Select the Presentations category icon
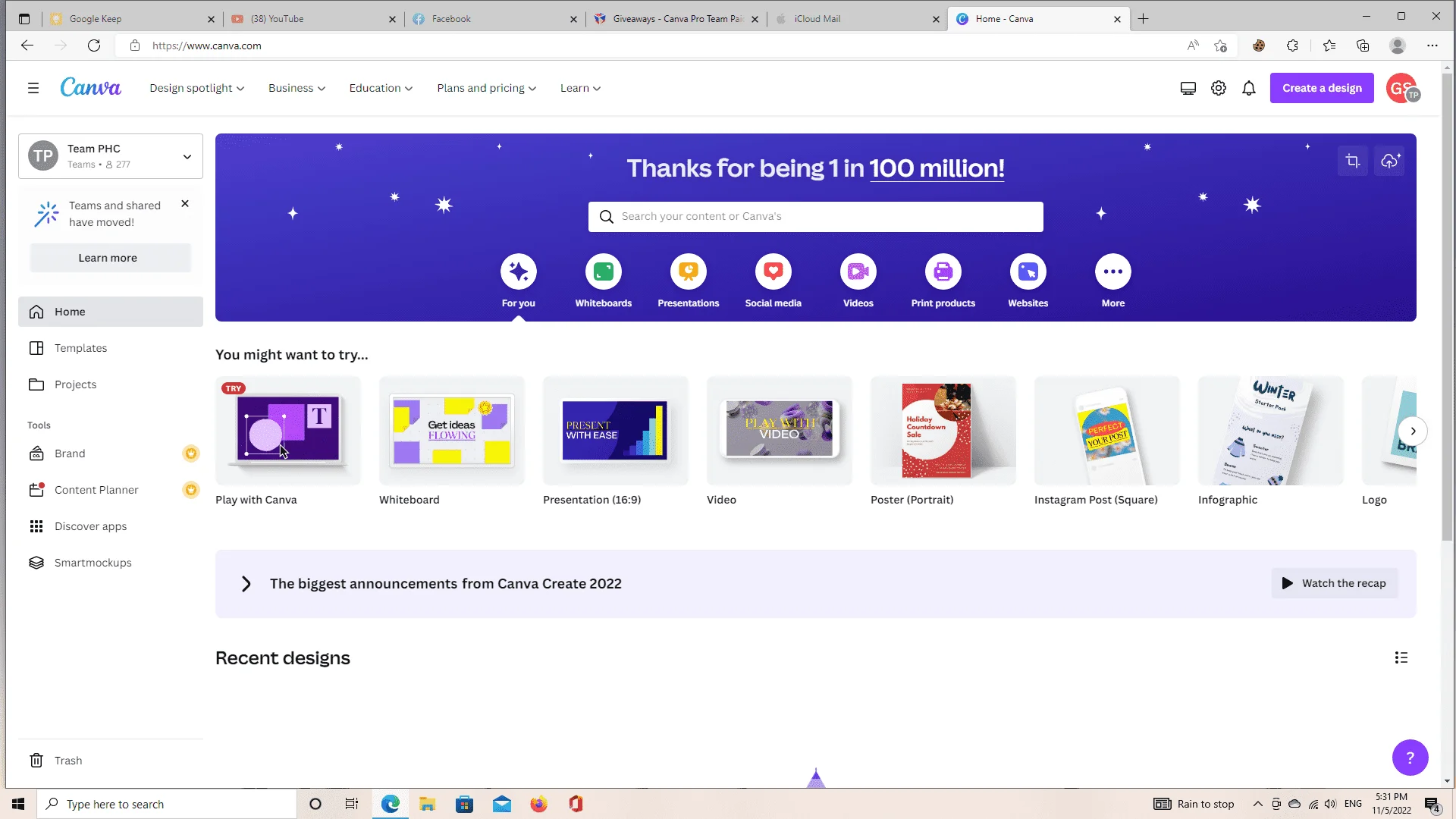The height and width of the screenshot is (819, 1456). click(x=689, y=271)
